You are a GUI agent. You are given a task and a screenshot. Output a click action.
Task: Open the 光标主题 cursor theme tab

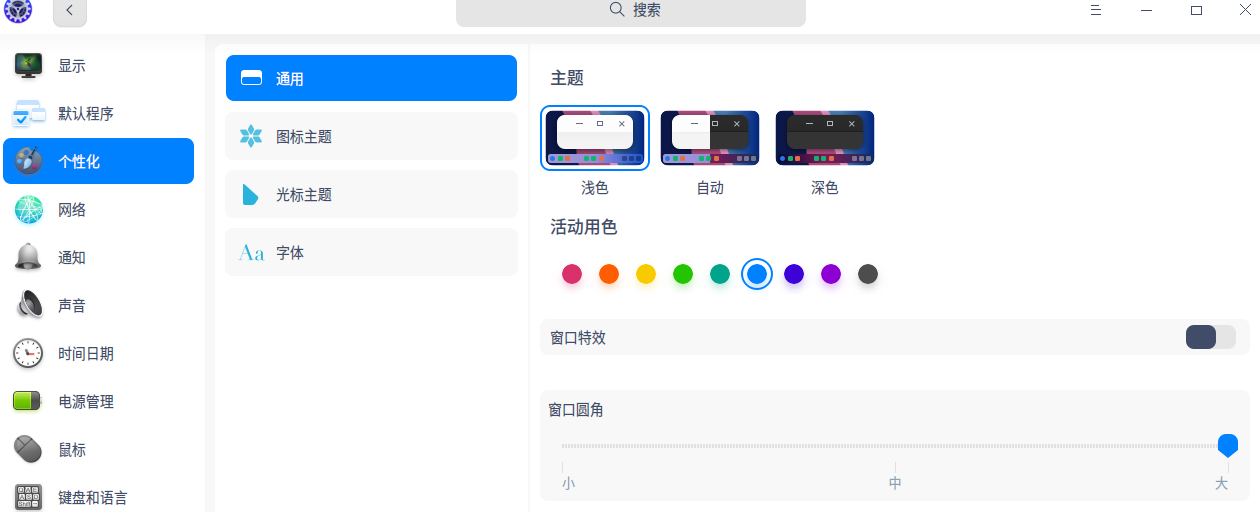pos(371,194)
